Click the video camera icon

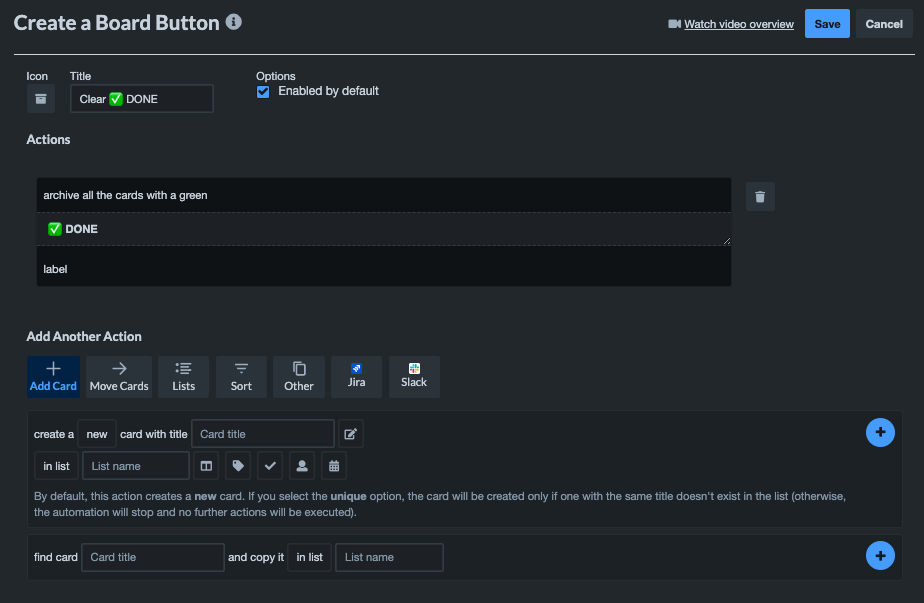coord(674,24)
